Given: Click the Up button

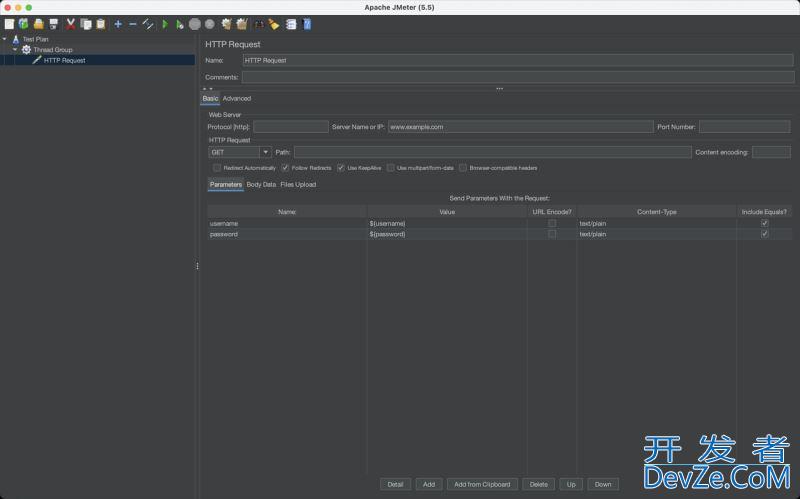Looking at the screenshot, I should pyautogui.click(x=571, y=484).
